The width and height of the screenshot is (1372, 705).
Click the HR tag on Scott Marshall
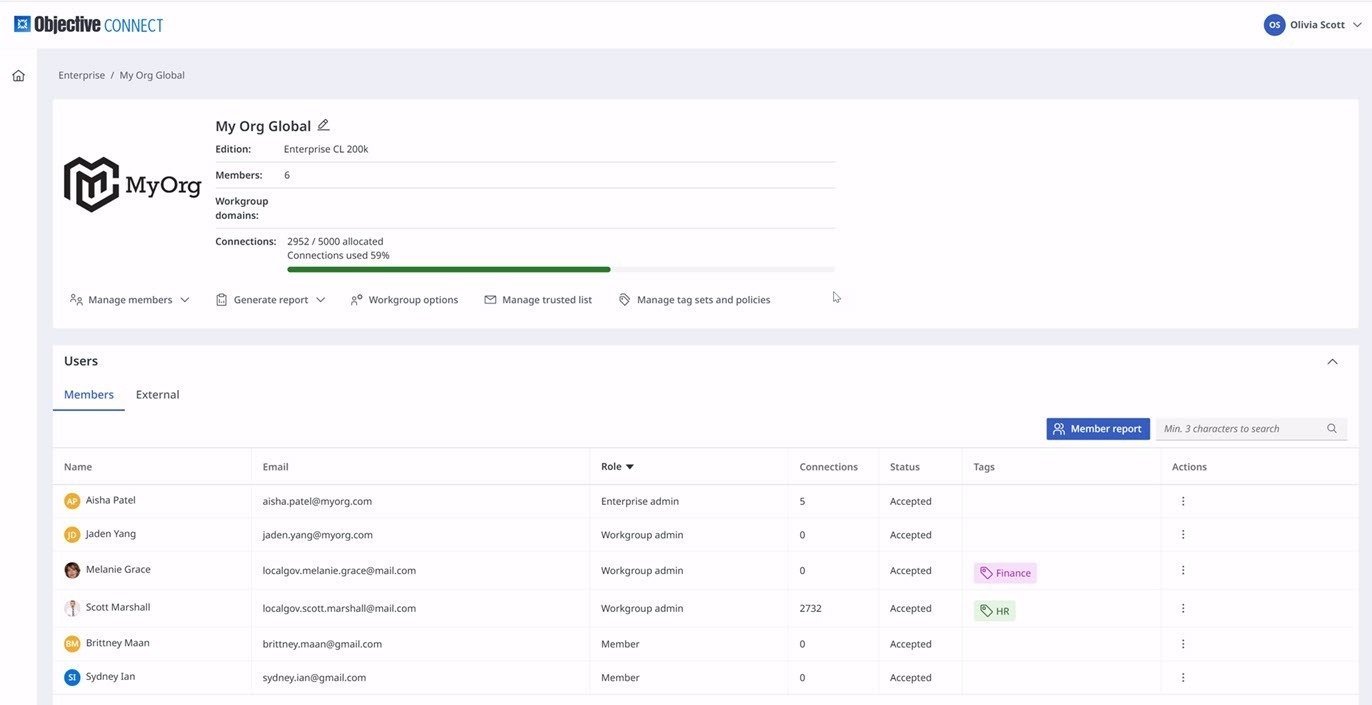(x=995, y=610)
